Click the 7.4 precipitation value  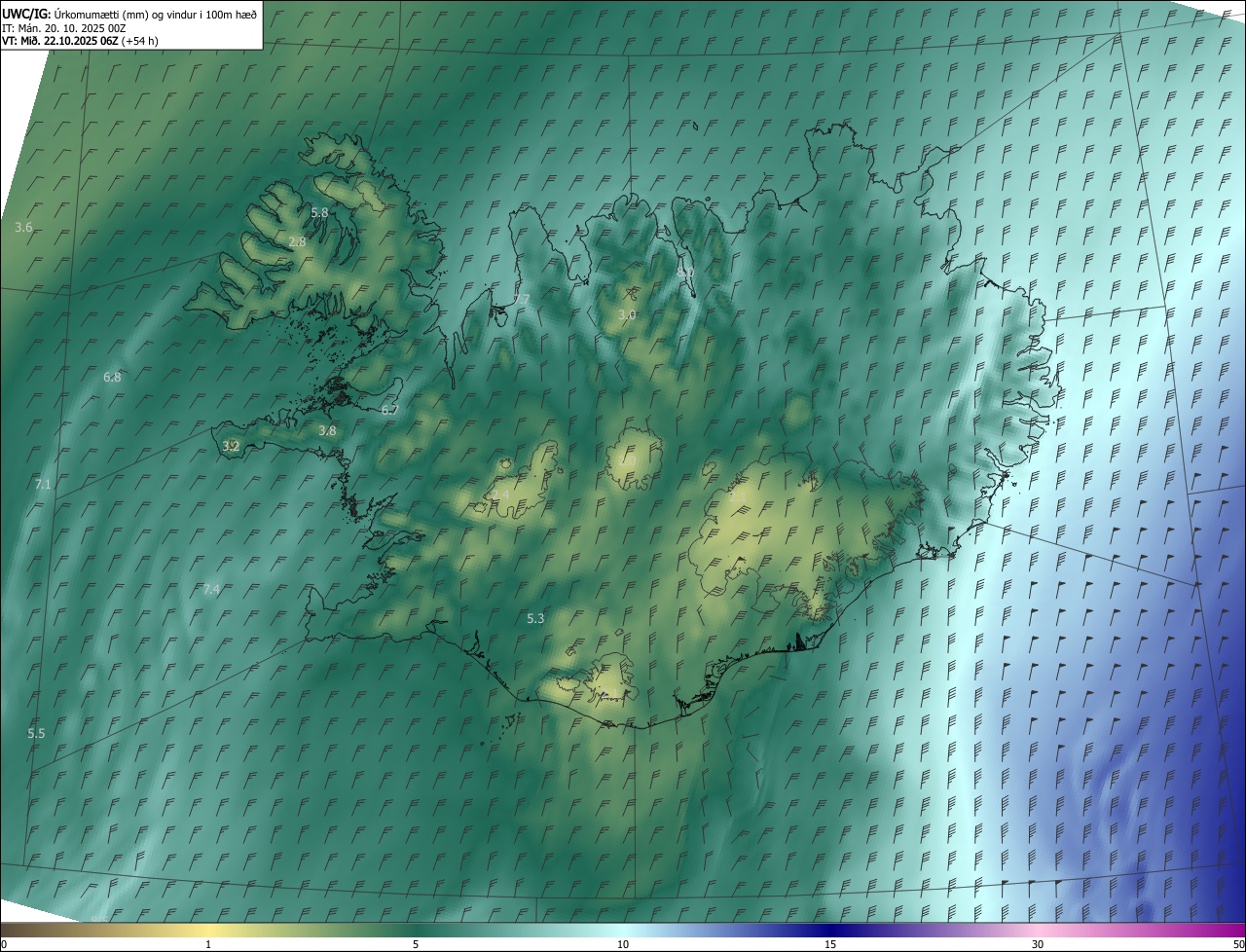(211, 589)
